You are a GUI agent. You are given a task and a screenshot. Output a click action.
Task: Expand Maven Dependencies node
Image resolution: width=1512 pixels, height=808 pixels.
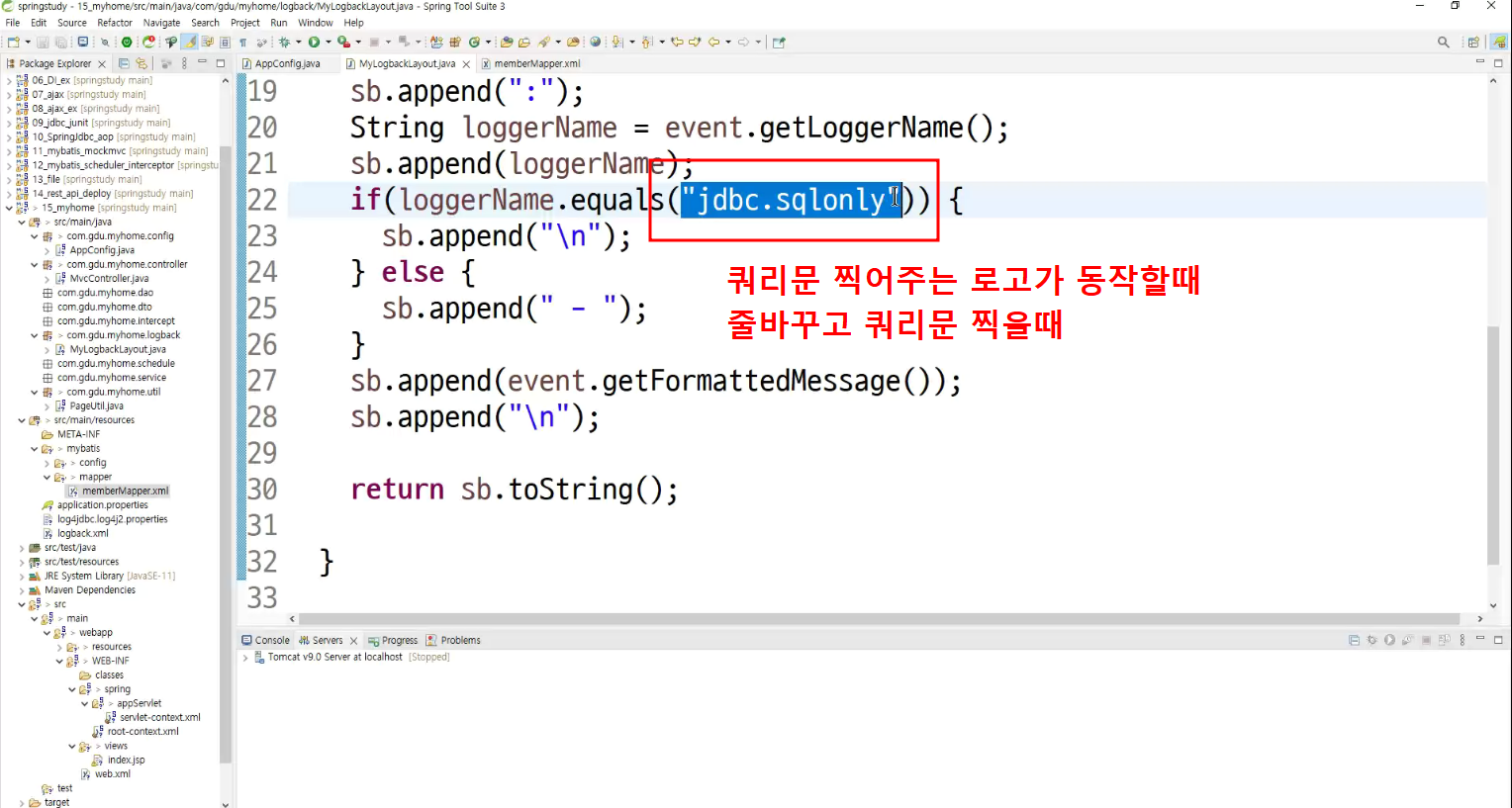pos(22,590)
